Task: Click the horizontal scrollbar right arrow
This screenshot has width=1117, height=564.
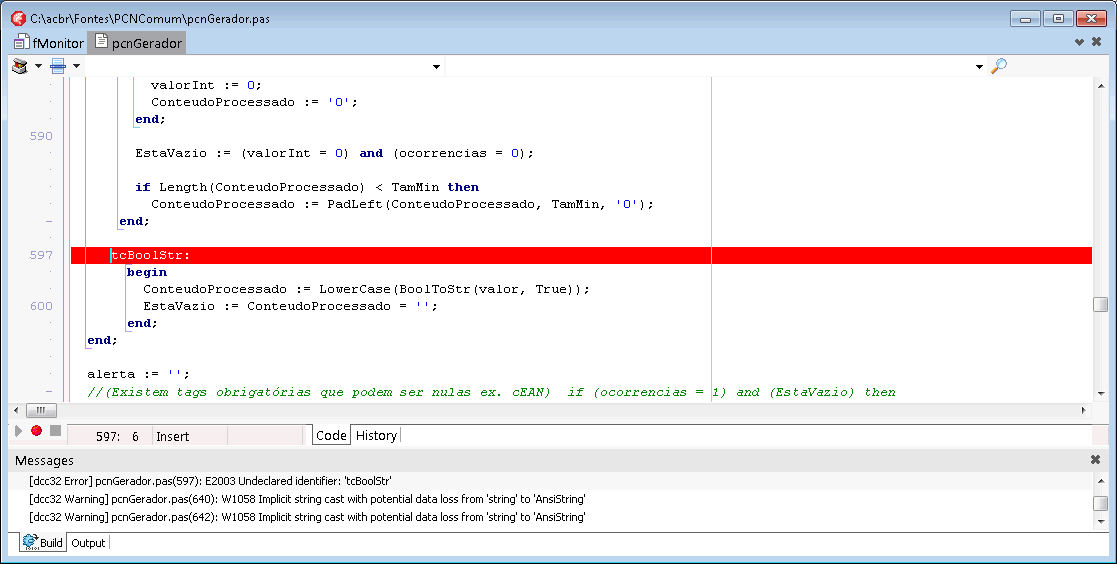Action: pyautogui.click(x=1084, y=410)
